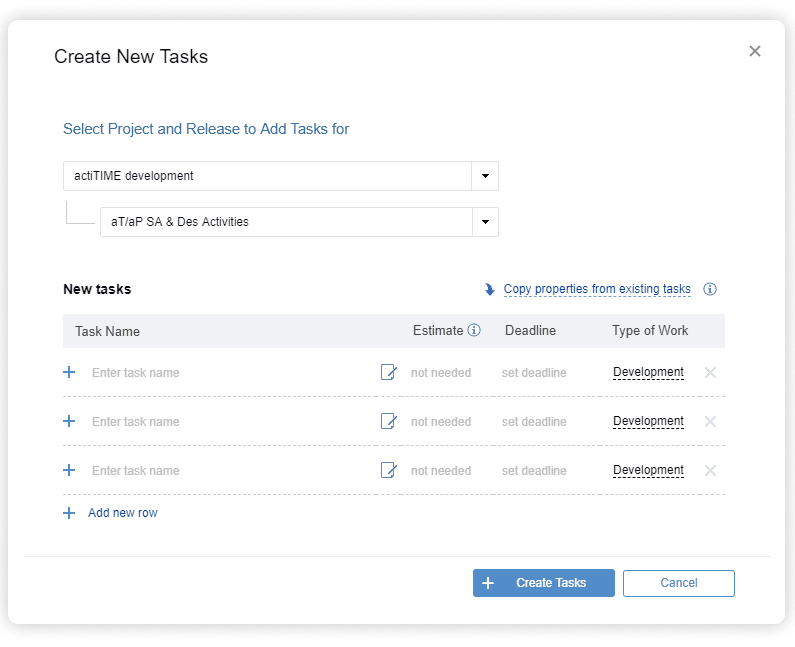Click info icon next to Copy properties link
This screenshot has width=795, height=647.
(x=709, y=289)
